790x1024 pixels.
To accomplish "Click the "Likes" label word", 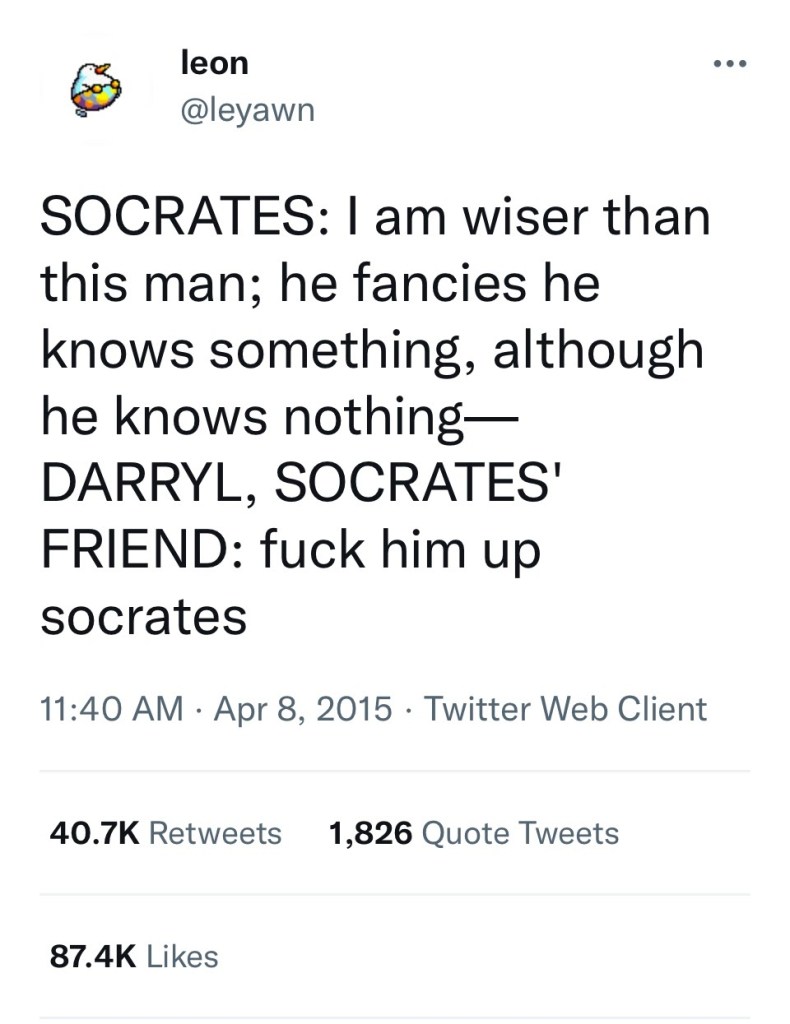I will 182,956.
